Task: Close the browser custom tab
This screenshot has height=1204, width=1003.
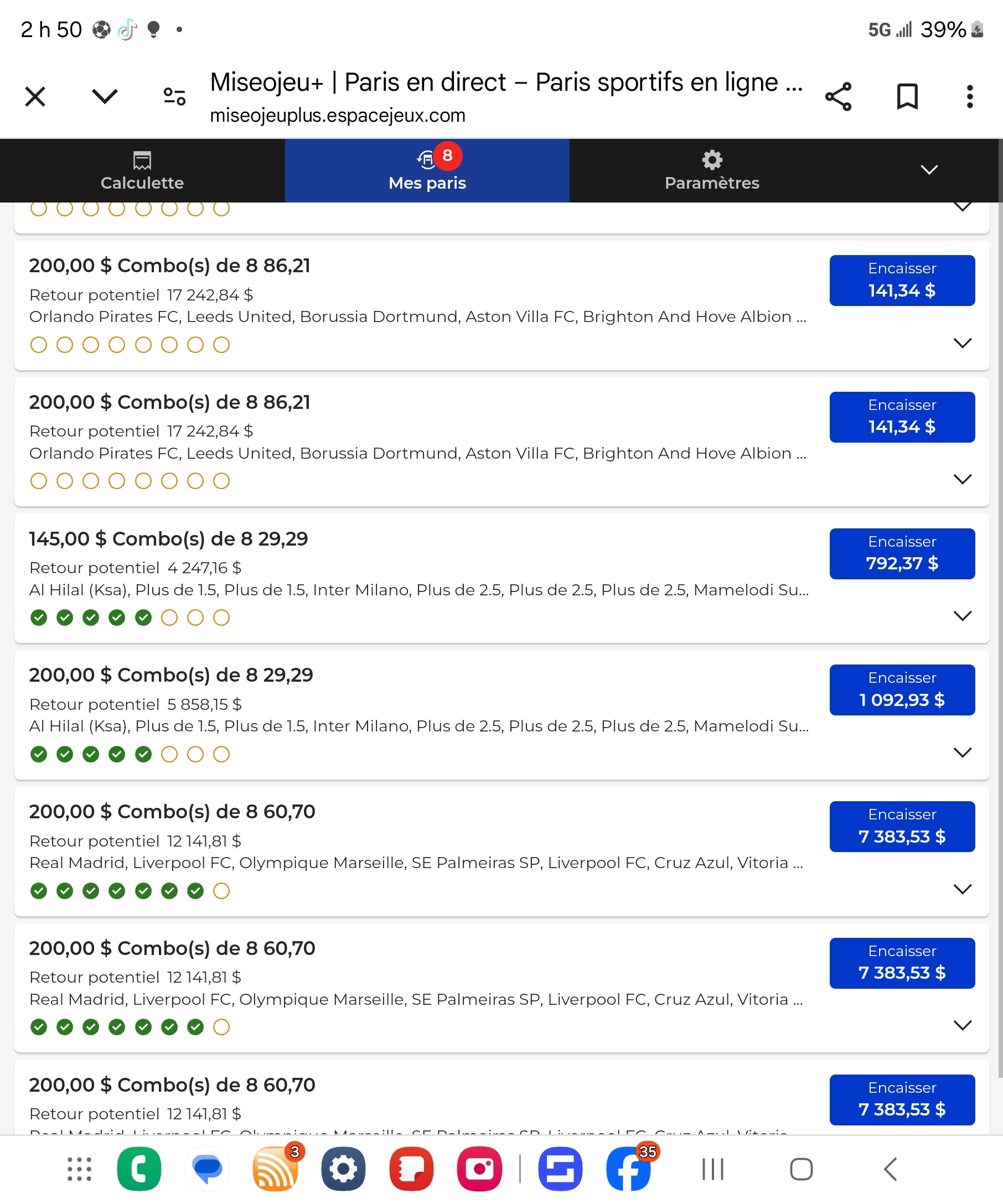Action: tap(35, 96)
